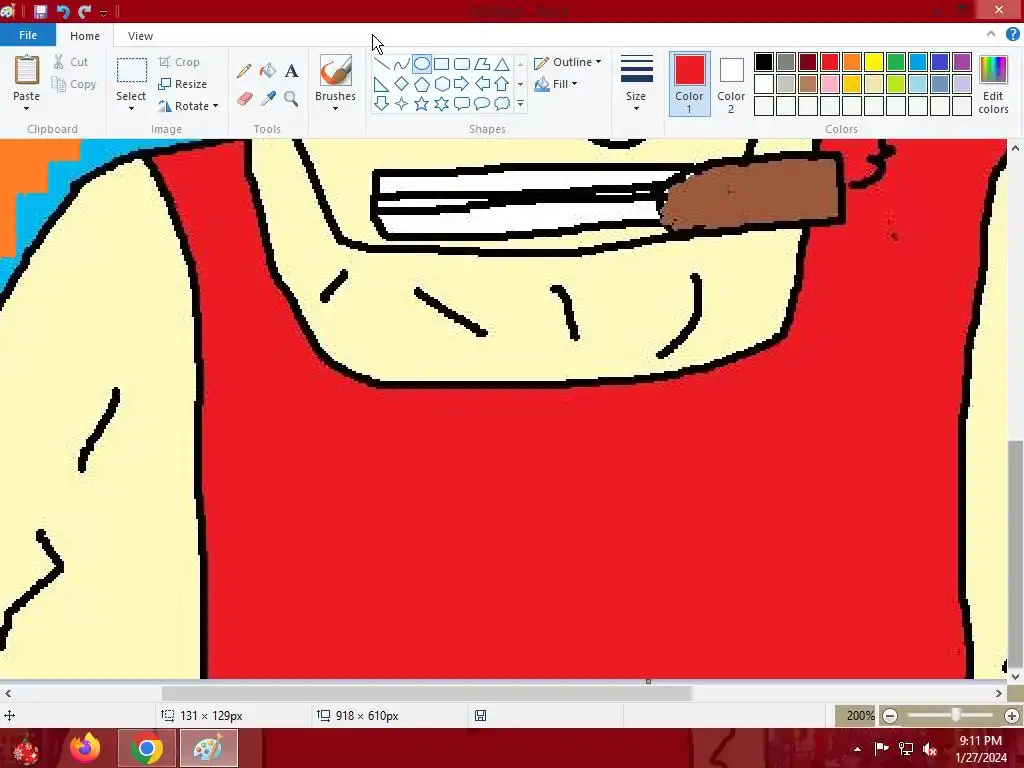Screen dimensions: 1024x768
Task: Choose the Triangle shape
Action: [502, 64]
